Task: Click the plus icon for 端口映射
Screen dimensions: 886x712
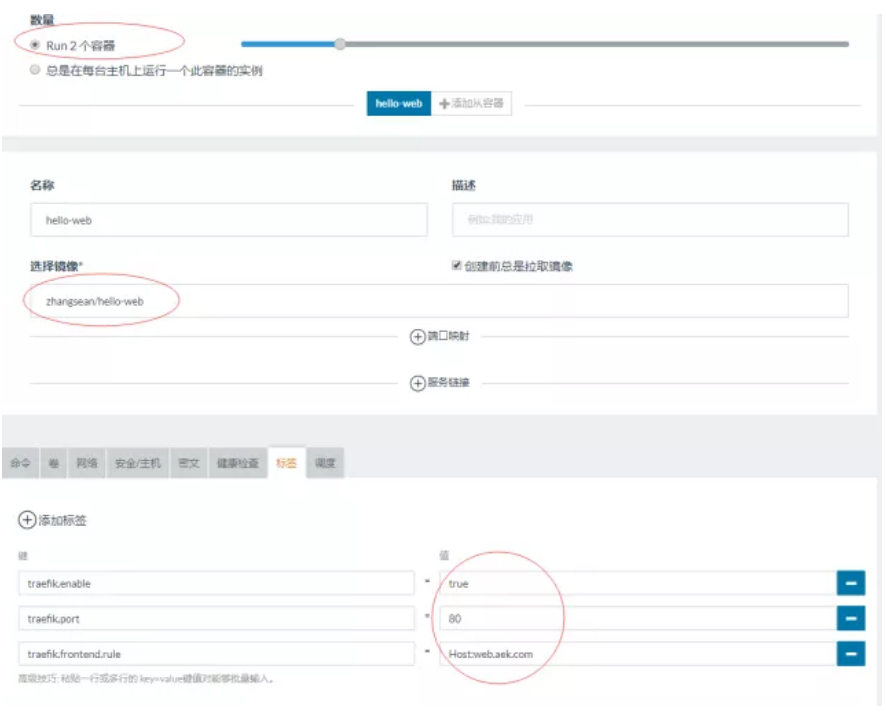Action: (418, 337)
